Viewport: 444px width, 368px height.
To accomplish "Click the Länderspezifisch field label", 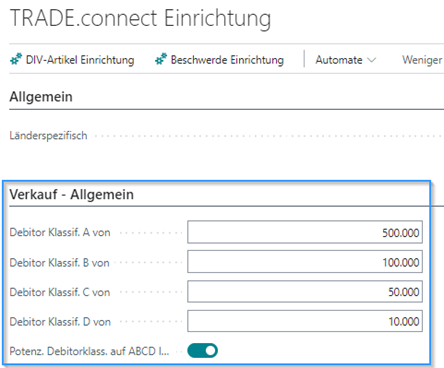I will click(x=48, y=136).
